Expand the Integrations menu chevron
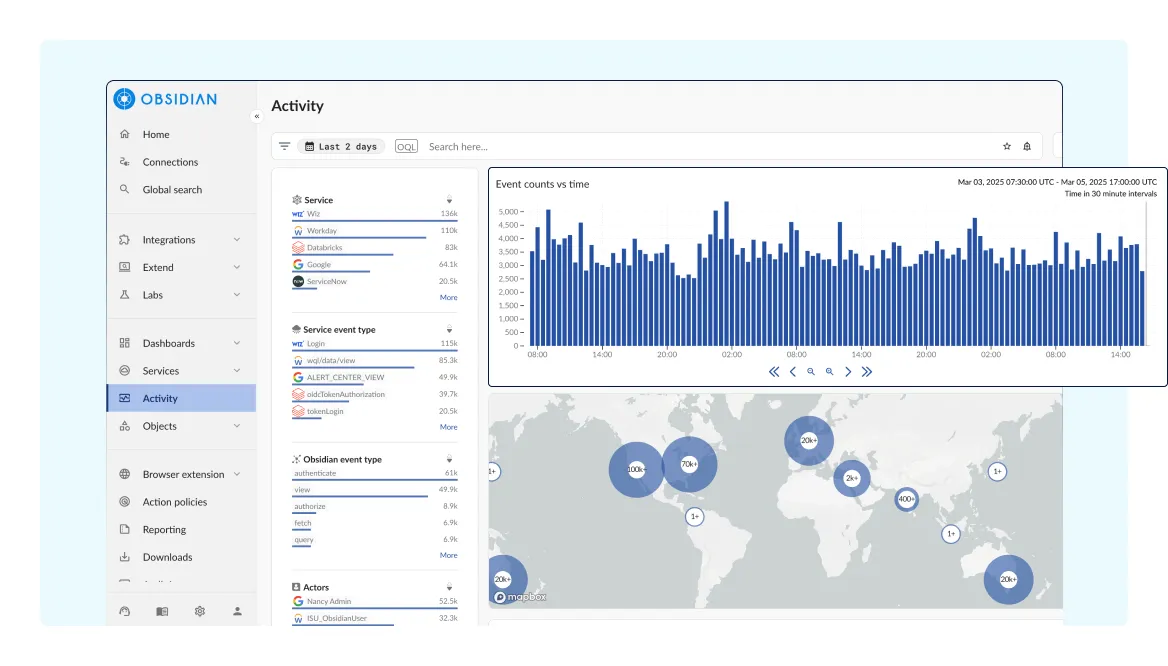Image resolution: width=1168 pixels, height=666 pixels. click(x=237, y=240)
